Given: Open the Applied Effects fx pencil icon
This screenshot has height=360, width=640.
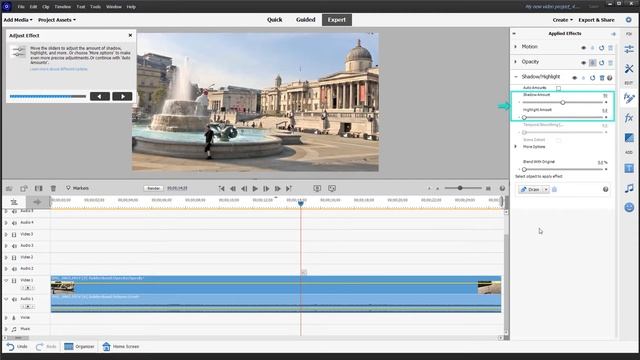Looking at the screenshot, I should [629, 98].
